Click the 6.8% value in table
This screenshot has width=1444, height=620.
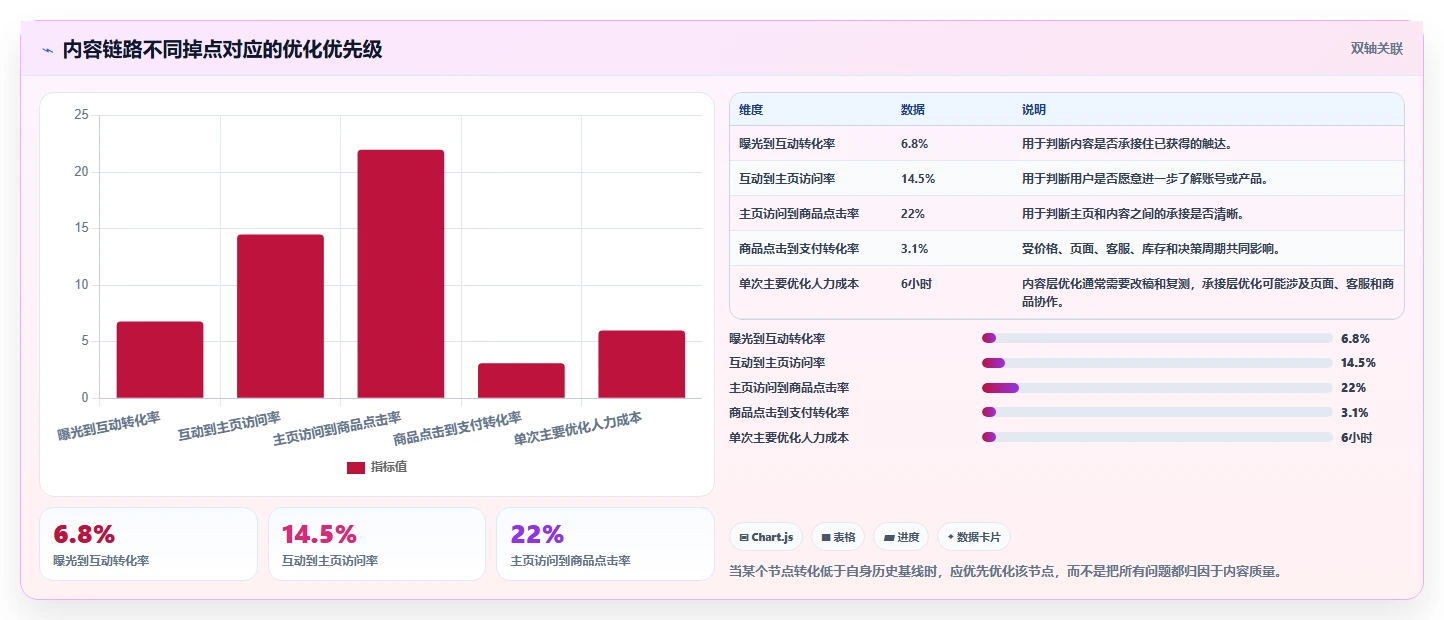point(915,144)
